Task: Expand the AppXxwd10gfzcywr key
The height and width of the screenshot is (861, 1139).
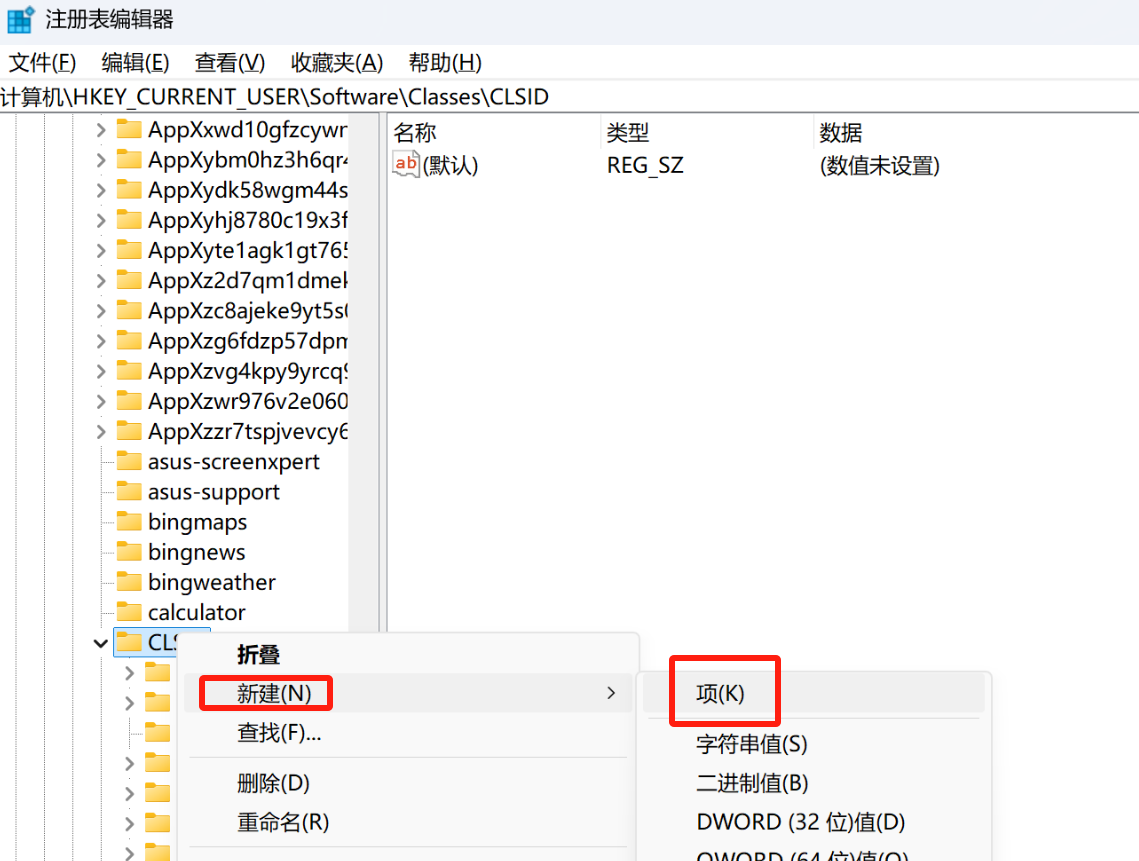Action: (x=100, y=130)
